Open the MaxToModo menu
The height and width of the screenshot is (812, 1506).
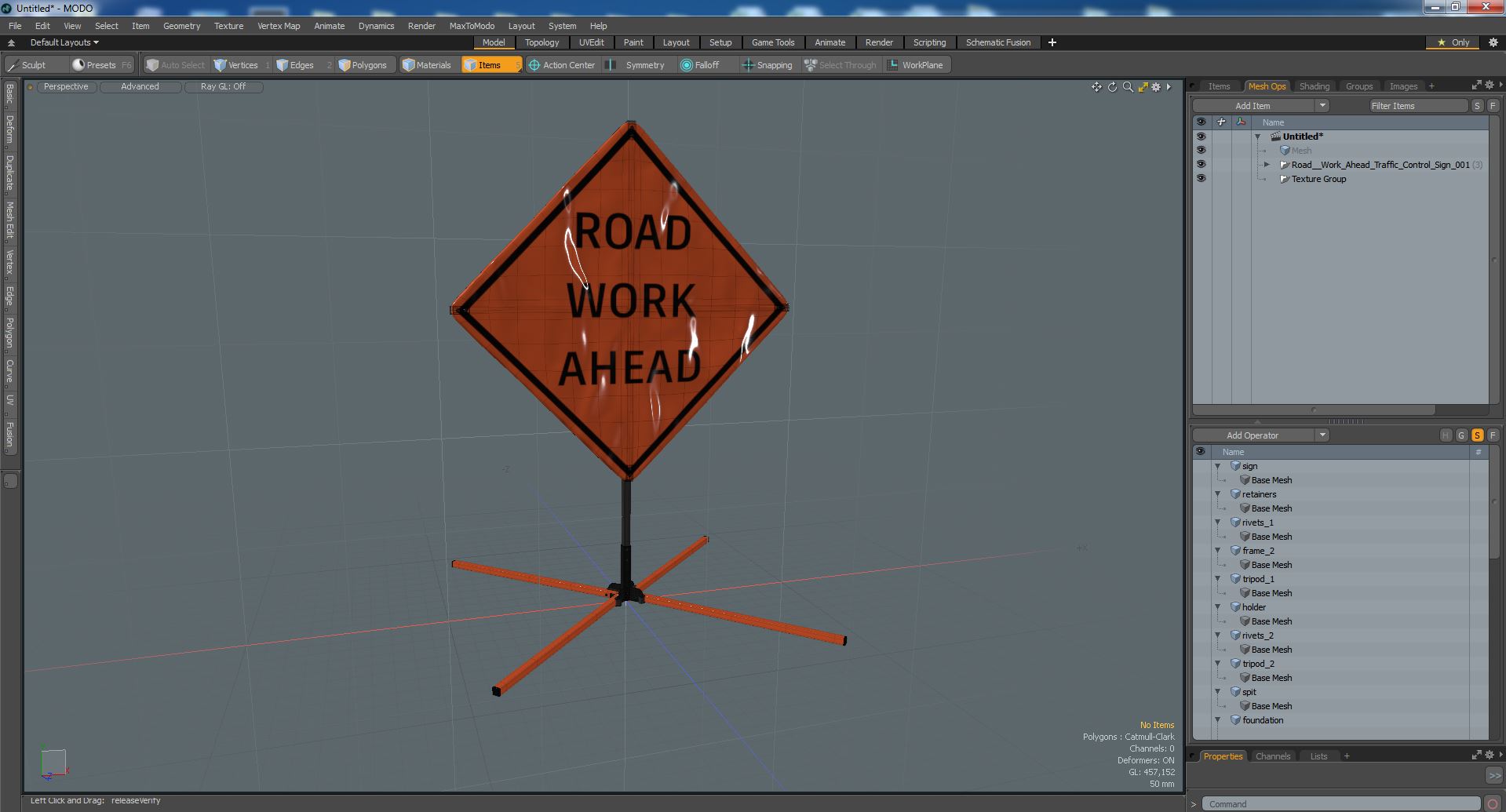click(x=472, y=26)
